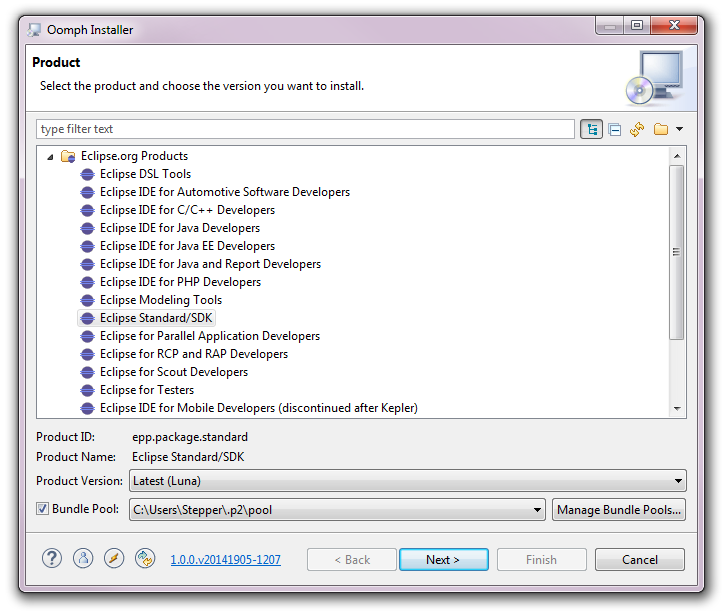
Task: Click the Eclipse DSL Tools product icon
Action: 87,174
